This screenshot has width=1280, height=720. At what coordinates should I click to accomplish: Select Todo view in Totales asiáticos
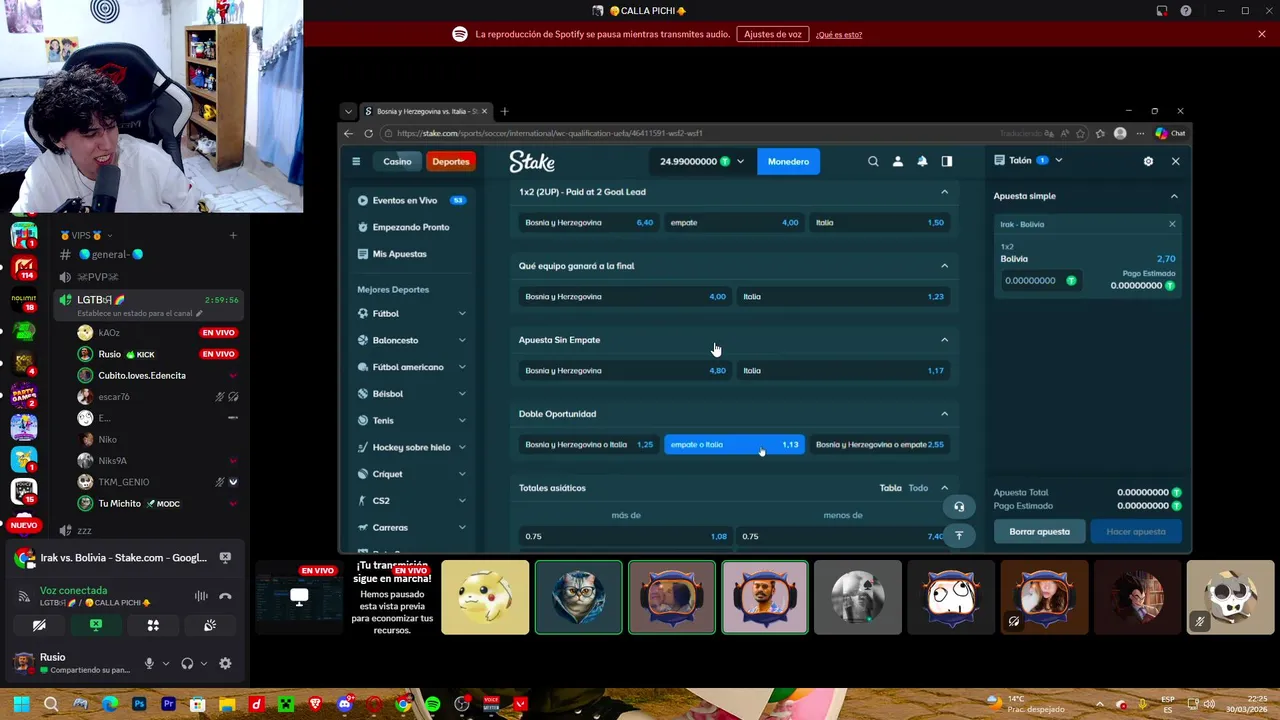pos(918,488)
